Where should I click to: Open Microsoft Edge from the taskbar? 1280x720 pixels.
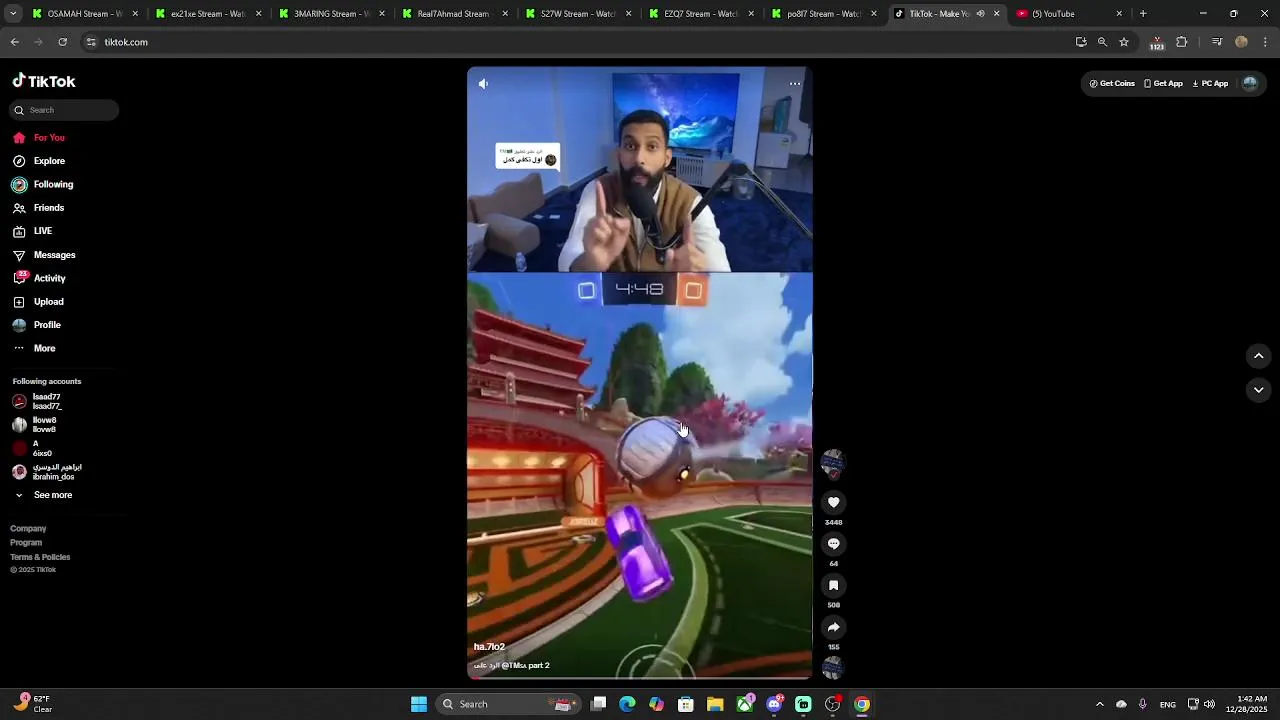tap(627, 704)
